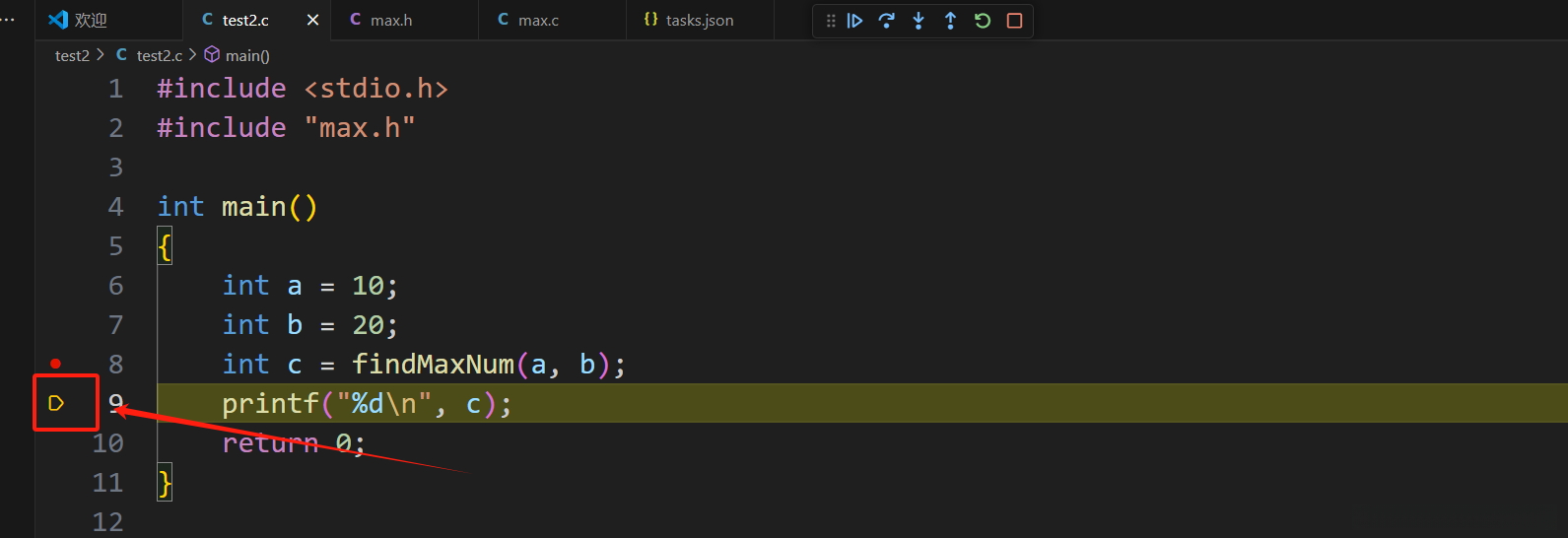The image size is (1568, 538).
Task: Grab the debug toolbar drag handle
Action: [830, 21]
